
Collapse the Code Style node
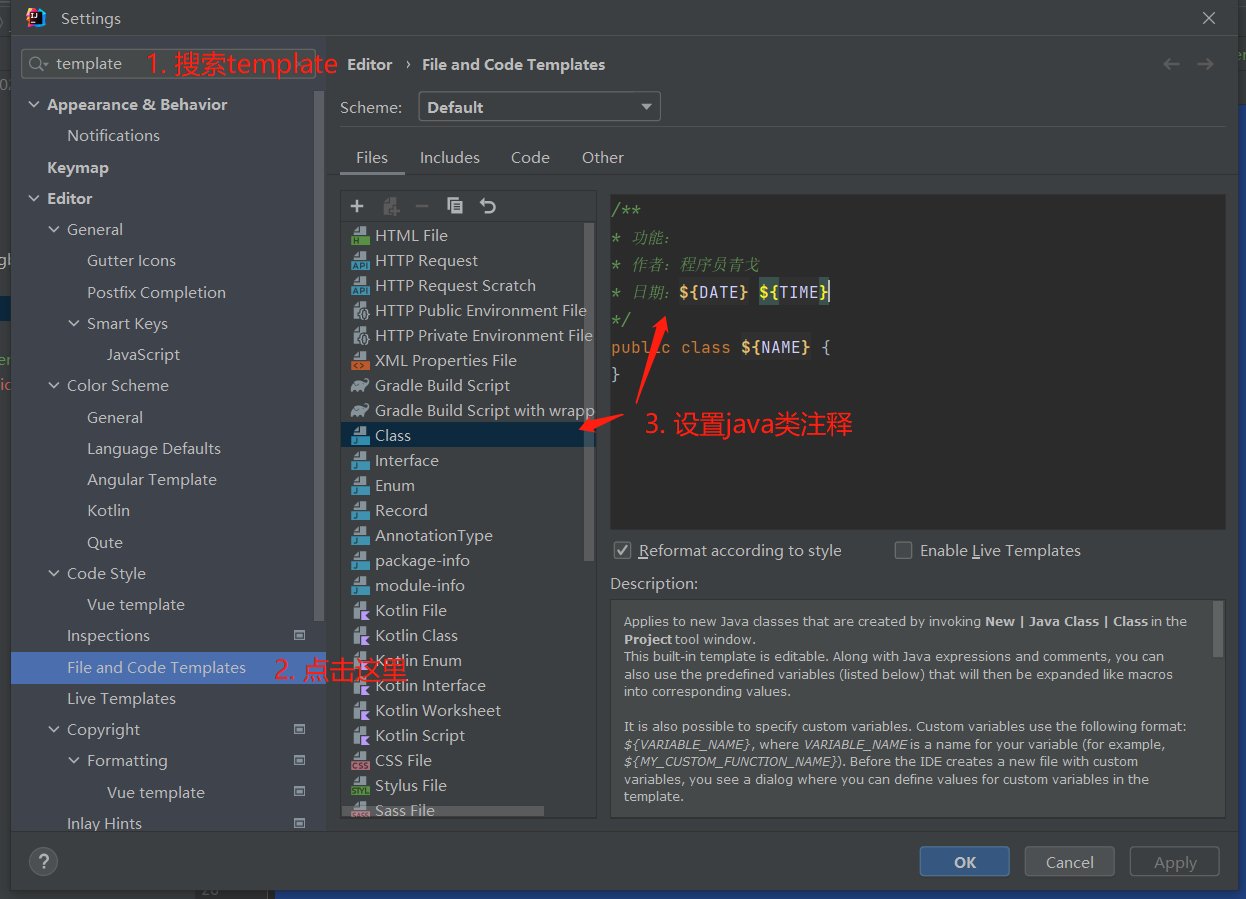tap(54, 574)
